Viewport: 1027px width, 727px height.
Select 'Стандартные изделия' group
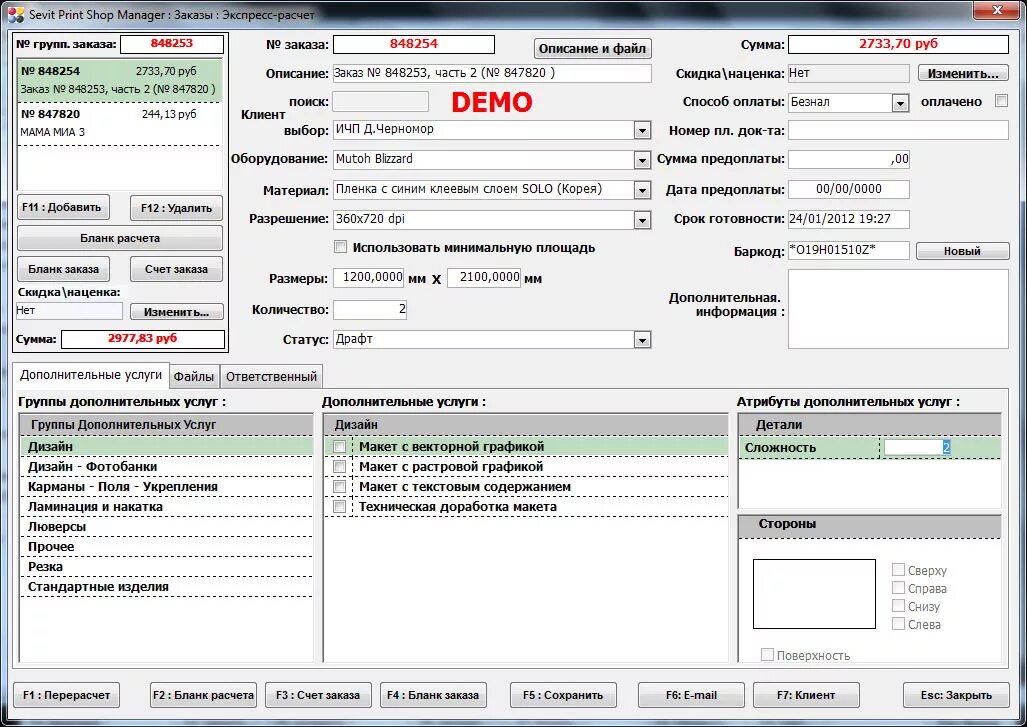pos(166,587)
